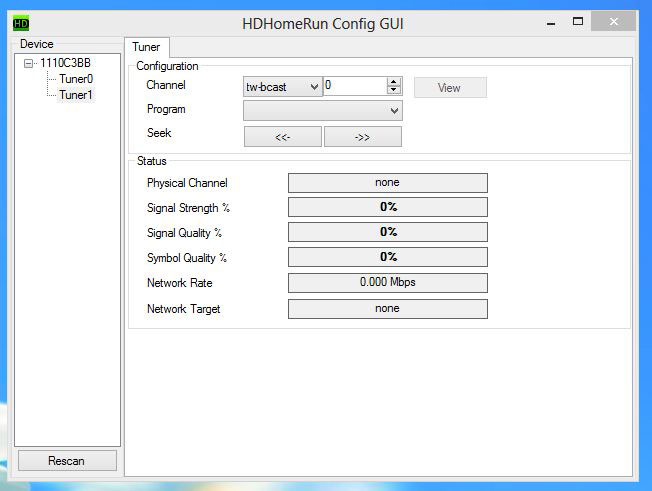Select the 1110C3BB device entry
652x491 pixels.
(65, 63)
